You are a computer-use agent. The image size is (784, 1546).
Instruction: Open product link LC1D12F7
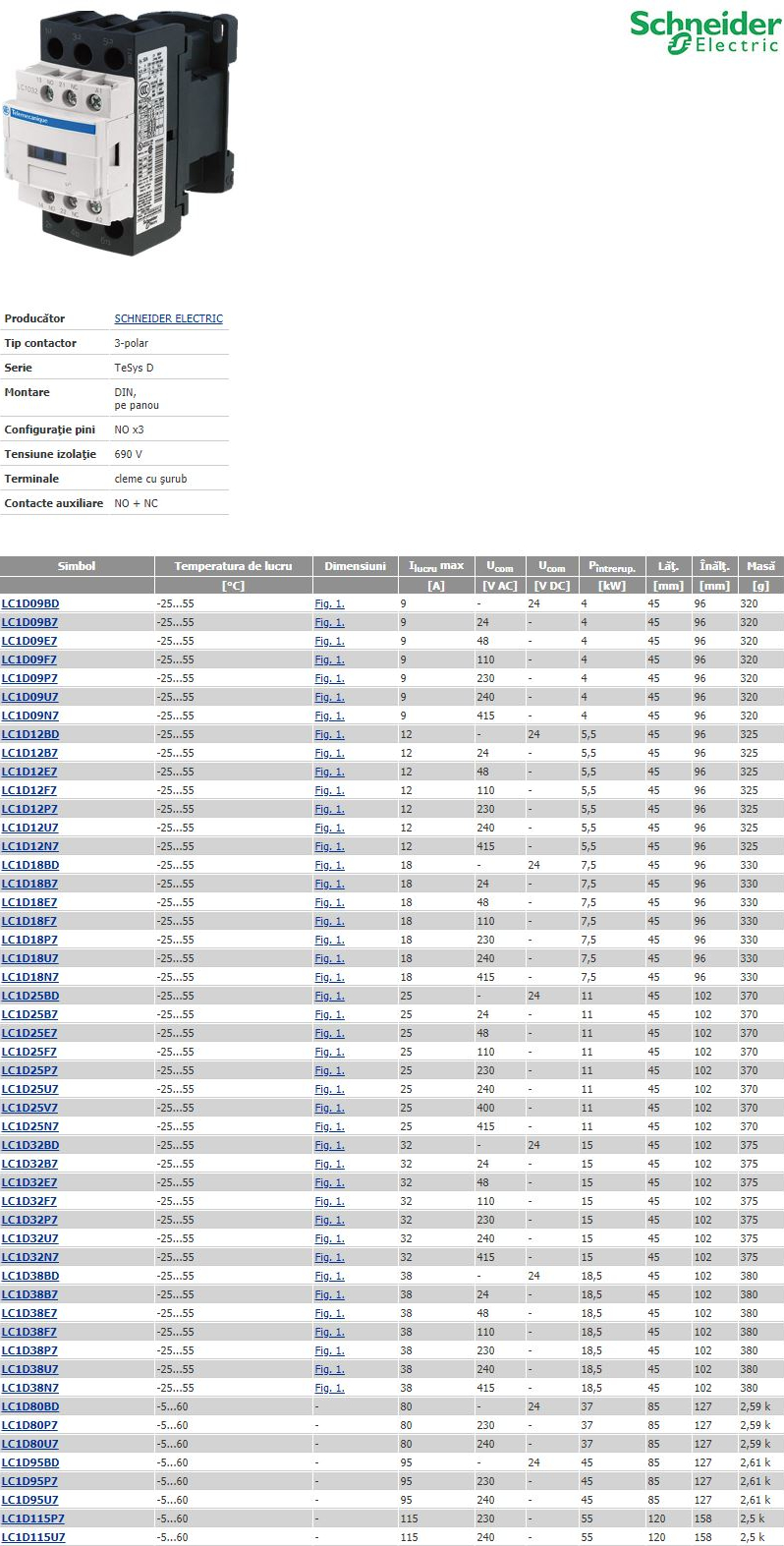coord(29,790)
